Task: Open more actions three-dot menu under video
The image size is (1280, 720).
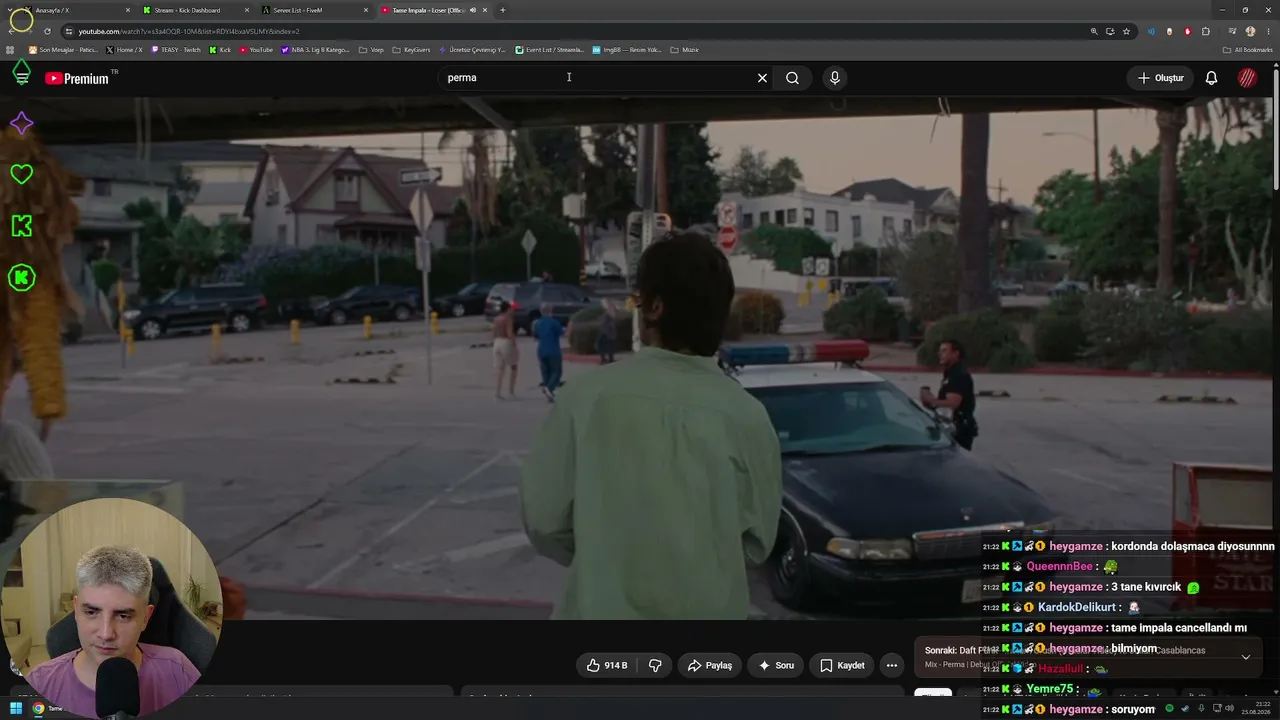Action: click(892, 665)
